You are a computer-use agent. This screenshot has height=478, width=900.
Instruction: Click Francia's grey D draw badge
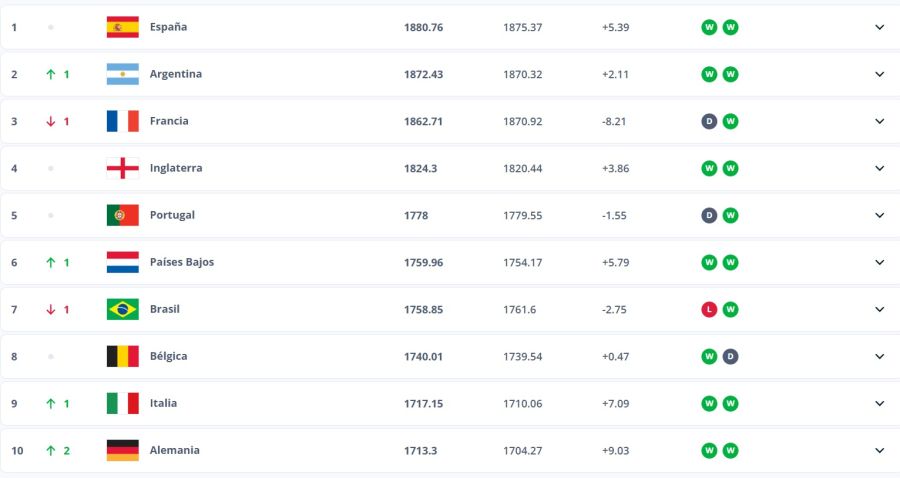[x=709, y=121]
